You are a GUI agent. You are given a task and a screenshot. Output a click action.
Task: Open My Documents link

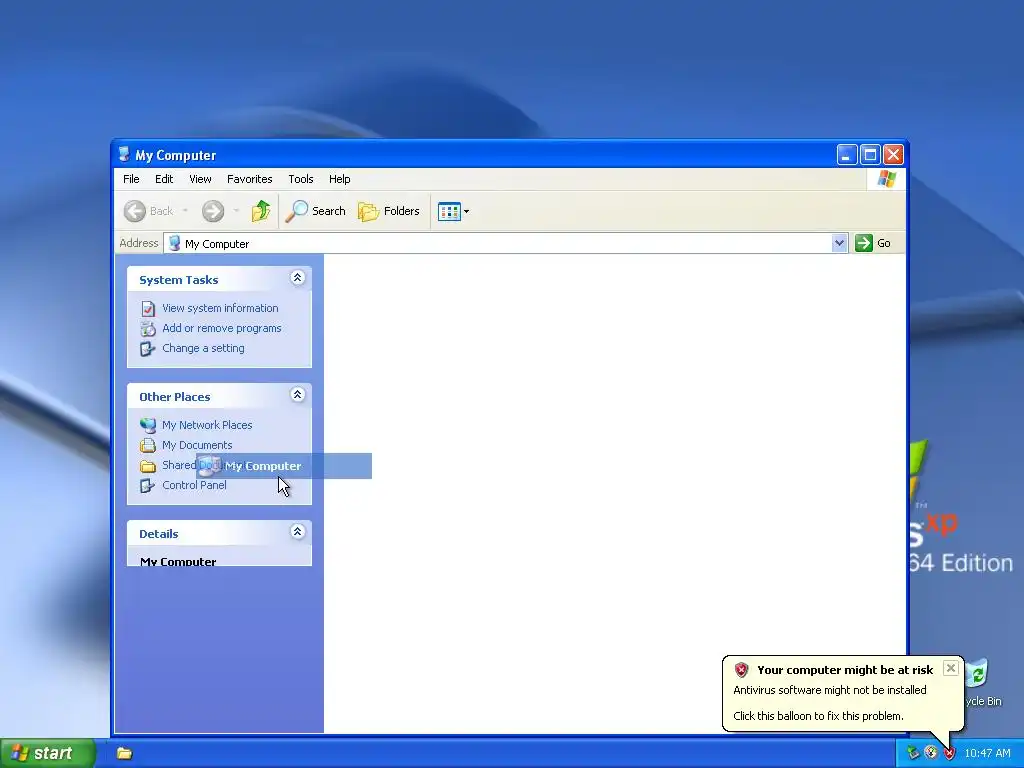click(x=197, y=445)
